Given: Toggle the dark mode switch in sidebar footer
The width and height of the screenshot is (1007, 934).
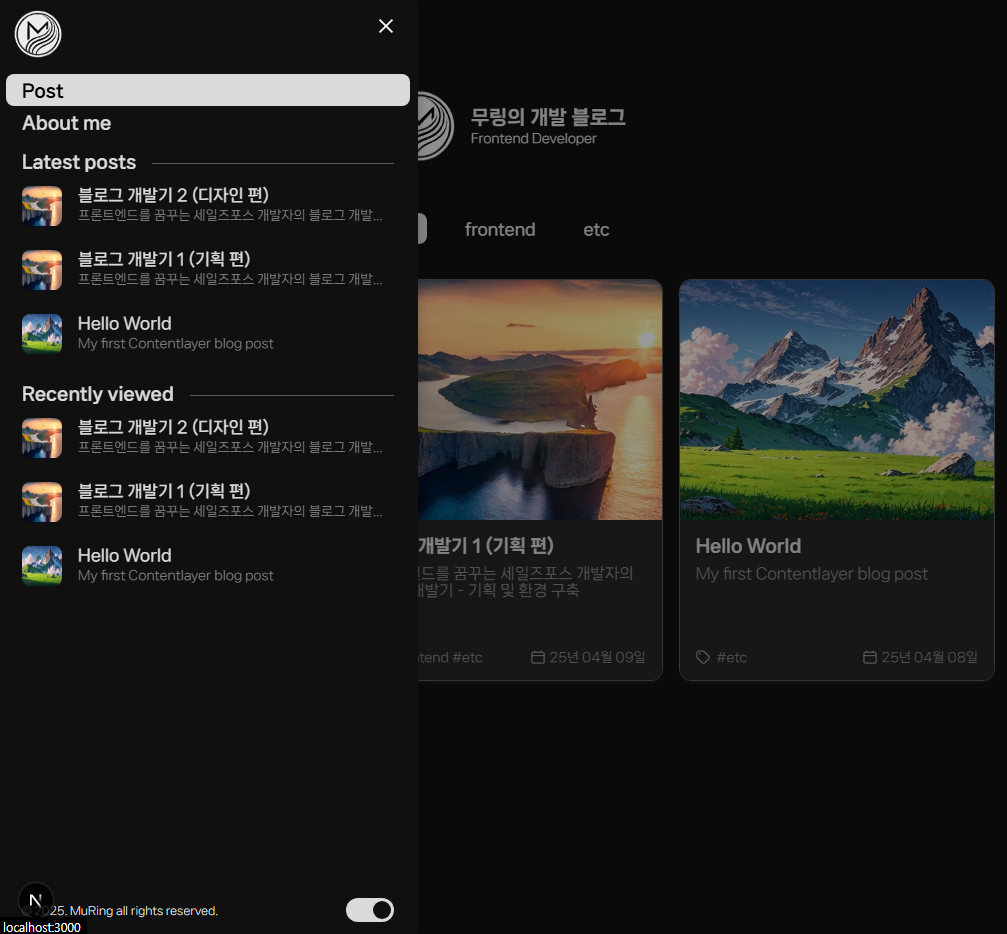Looking at the screenshot, I should click(x=370, y=910).
